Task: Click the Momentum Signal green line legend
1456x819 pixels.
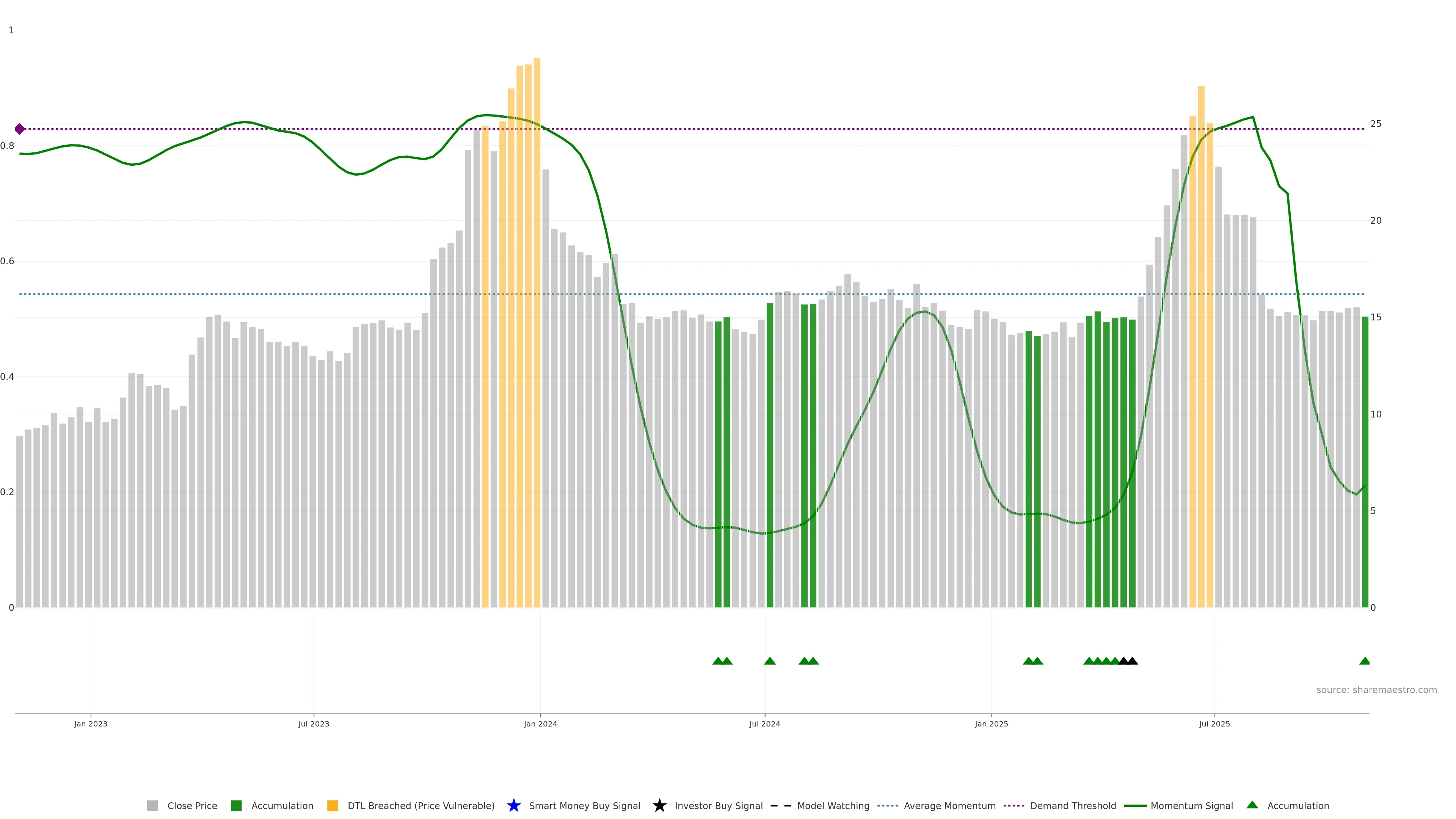Action: click(x=1136, y=806)
